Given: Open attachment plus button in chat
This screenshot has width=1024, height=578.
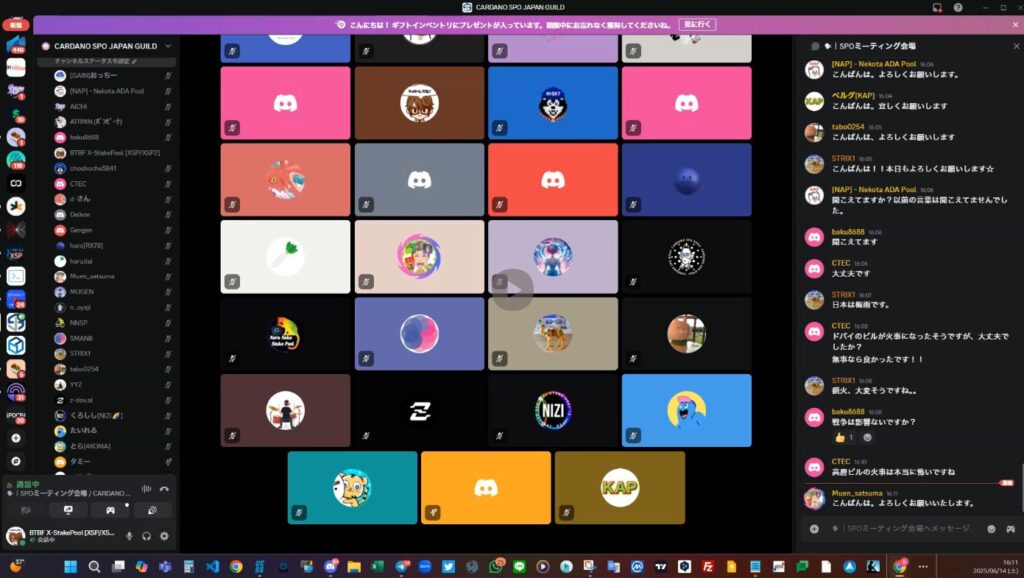Looking at the screenshot, I should (814, 528).
